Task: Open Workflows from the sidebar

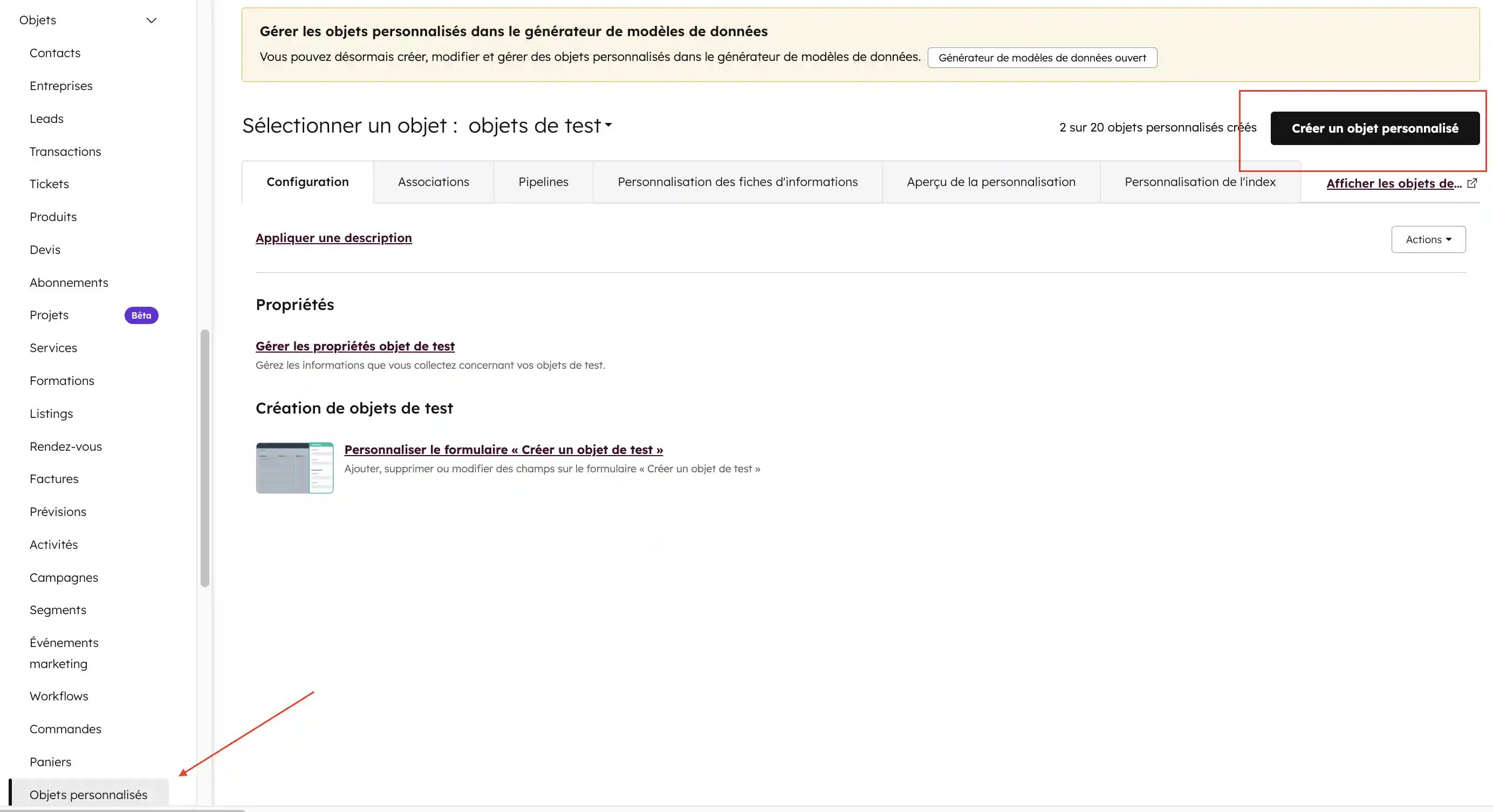Action: [x=59, y=696]
